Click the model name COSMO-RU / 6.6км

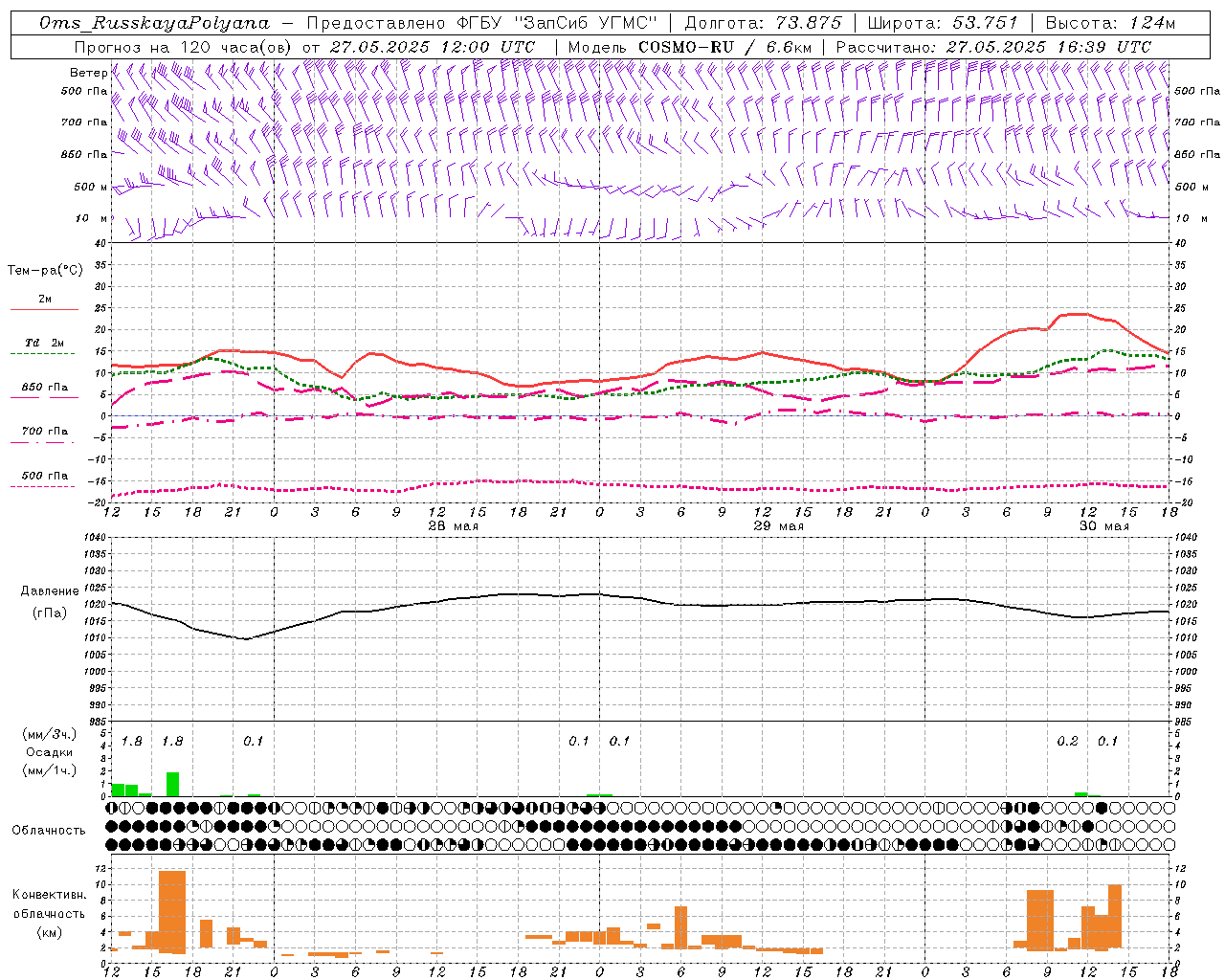click(x=724, y=47)
